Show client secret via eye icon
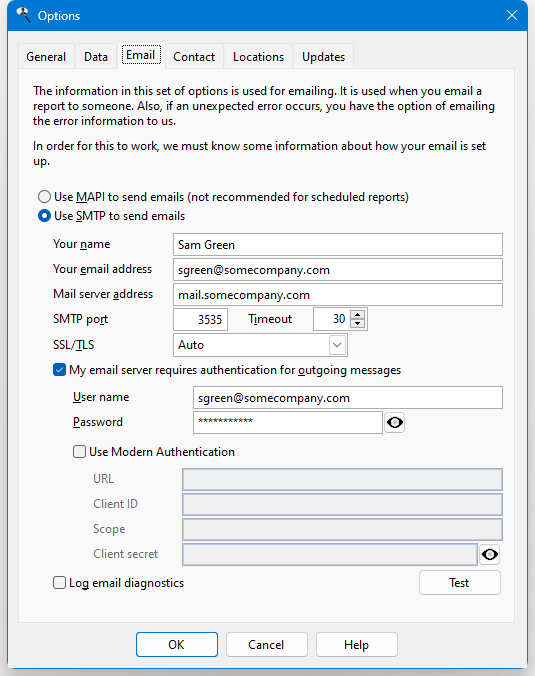This screenshot has height=676, width=535. (x=489, y=554)
